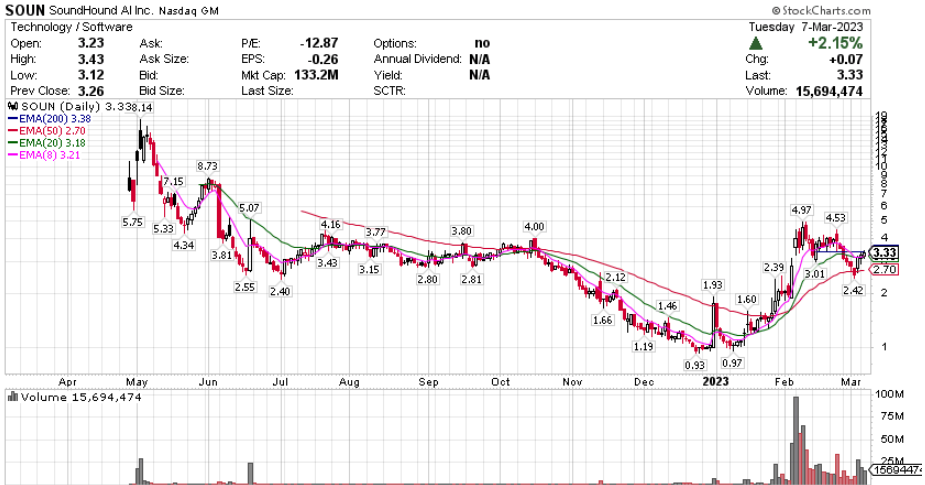
Task: Click the P/E value -12.87
Action: point(319,43)
